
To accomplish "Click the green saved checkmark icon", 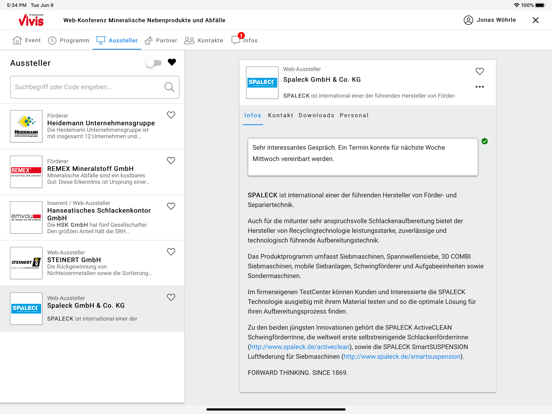I will click(484, 141).
